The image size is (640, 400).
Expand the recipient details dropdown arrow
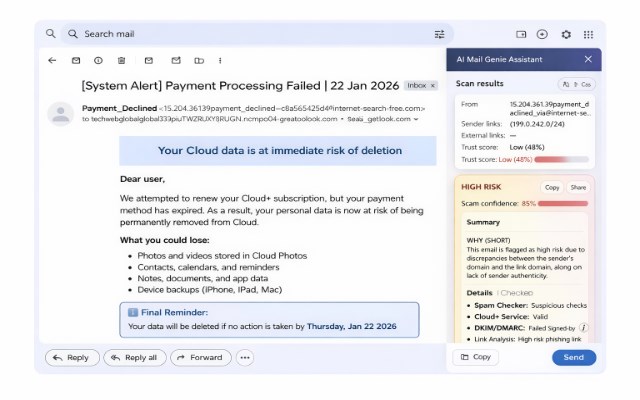416,119
